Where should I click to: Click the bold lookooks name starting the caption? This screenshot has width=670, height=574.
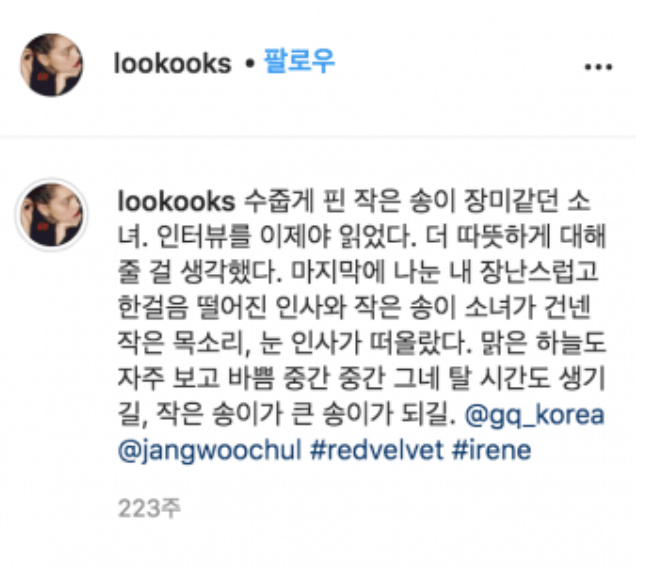[176, 201]
